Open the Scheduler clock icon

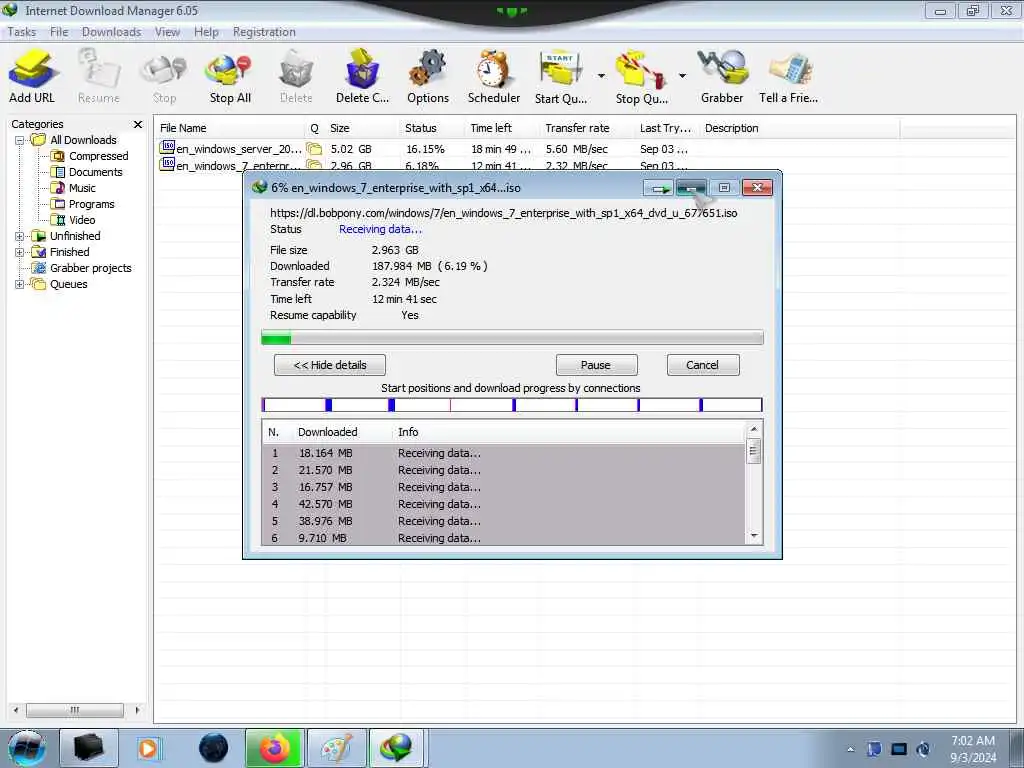point(494,76)
